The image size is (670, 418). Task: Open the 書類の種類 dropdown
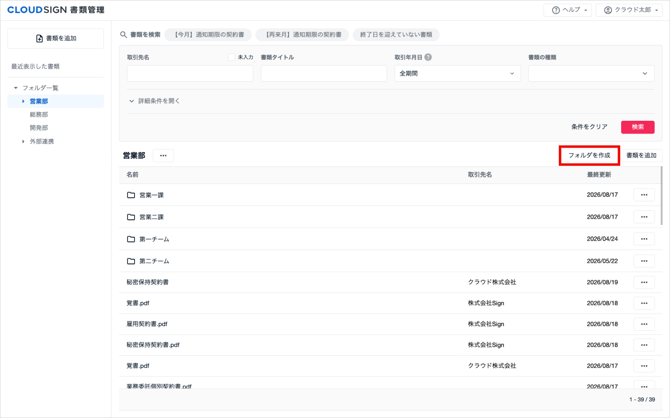tap(591, 74)
